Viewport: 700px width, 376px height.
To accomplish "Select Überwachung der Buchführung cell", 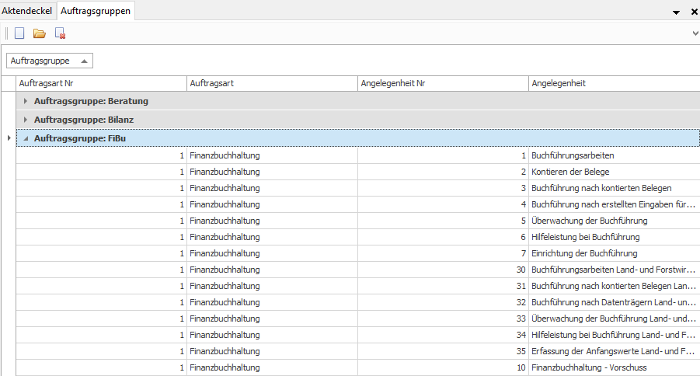I will (614, 221).
